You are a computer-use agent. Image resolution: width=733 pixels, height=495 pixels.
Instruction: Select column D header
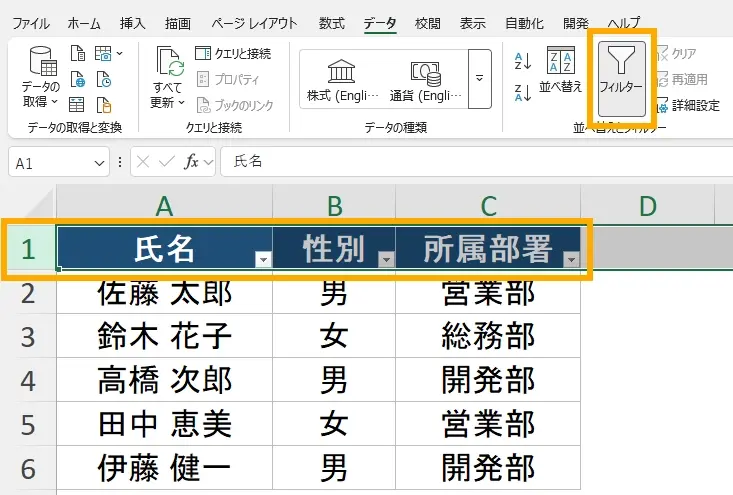tap(648, 205)
